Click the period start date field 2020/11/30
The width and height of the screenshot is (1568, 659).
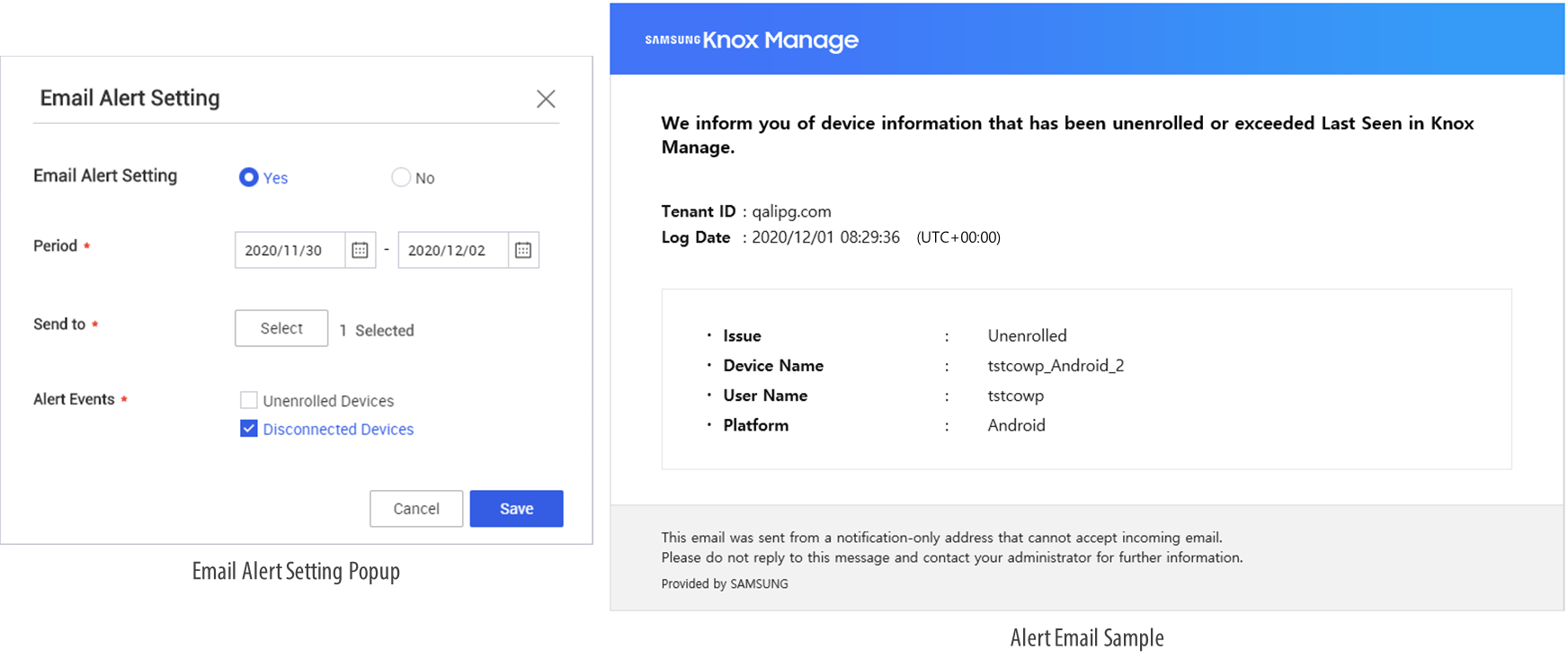290,250
